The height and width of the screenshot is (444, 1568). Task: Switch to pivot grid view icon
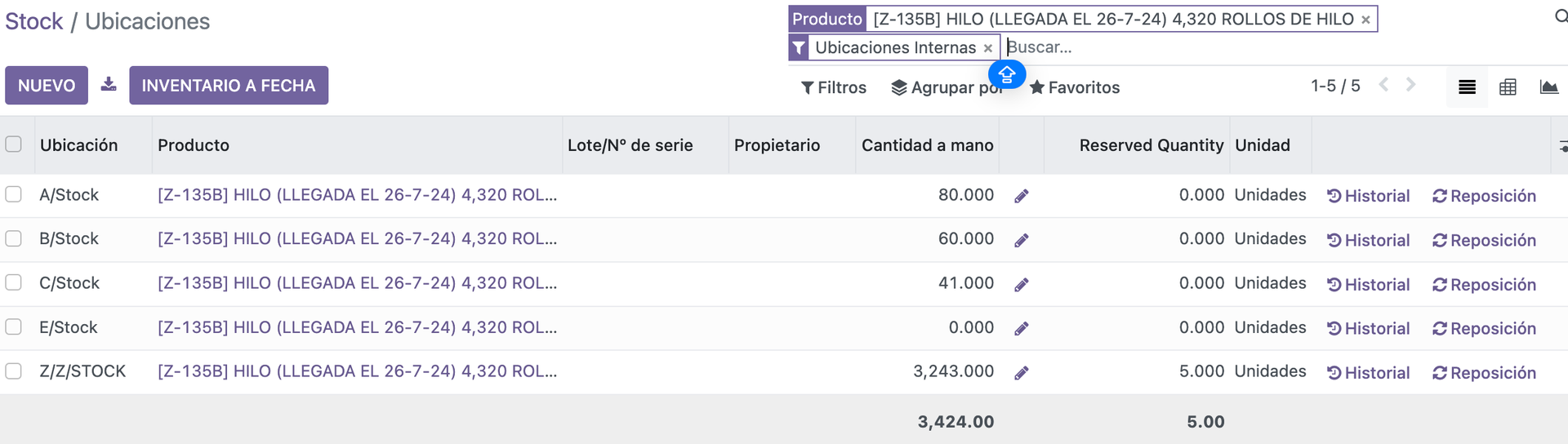pyautogui.click(x=1508, y=87)
